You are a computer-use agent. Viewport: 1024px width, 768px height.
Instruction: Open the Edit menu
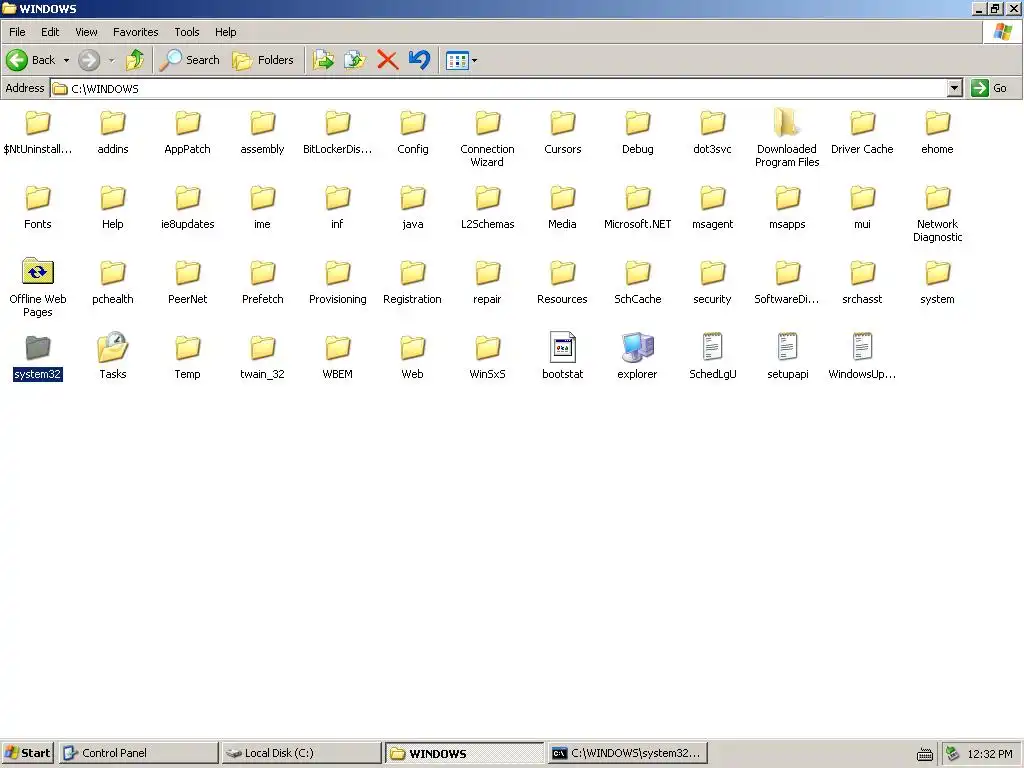50,32
